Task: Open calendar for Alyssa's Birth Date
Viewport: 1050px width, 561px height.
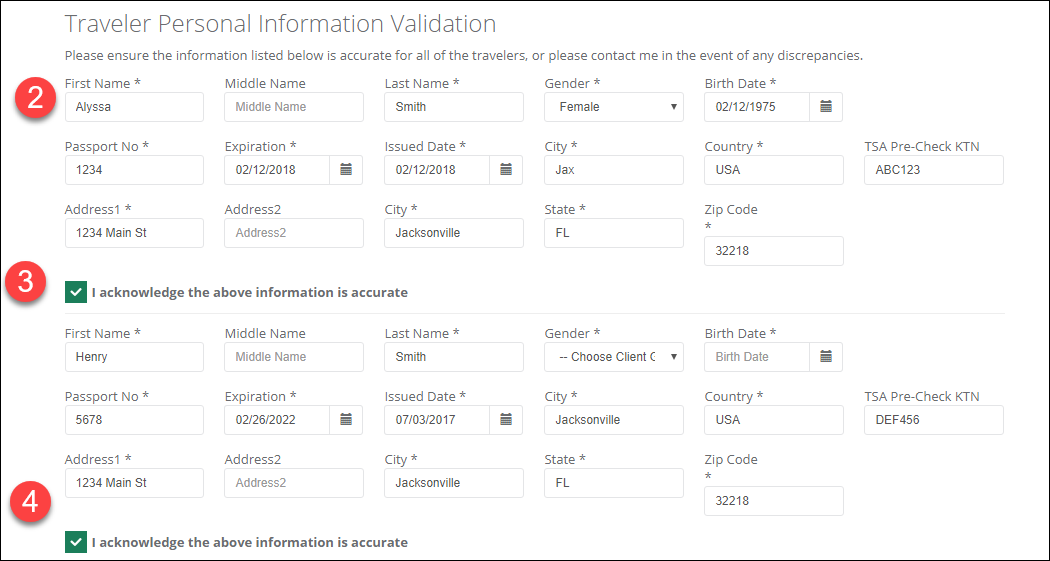Action: [826, 107]
